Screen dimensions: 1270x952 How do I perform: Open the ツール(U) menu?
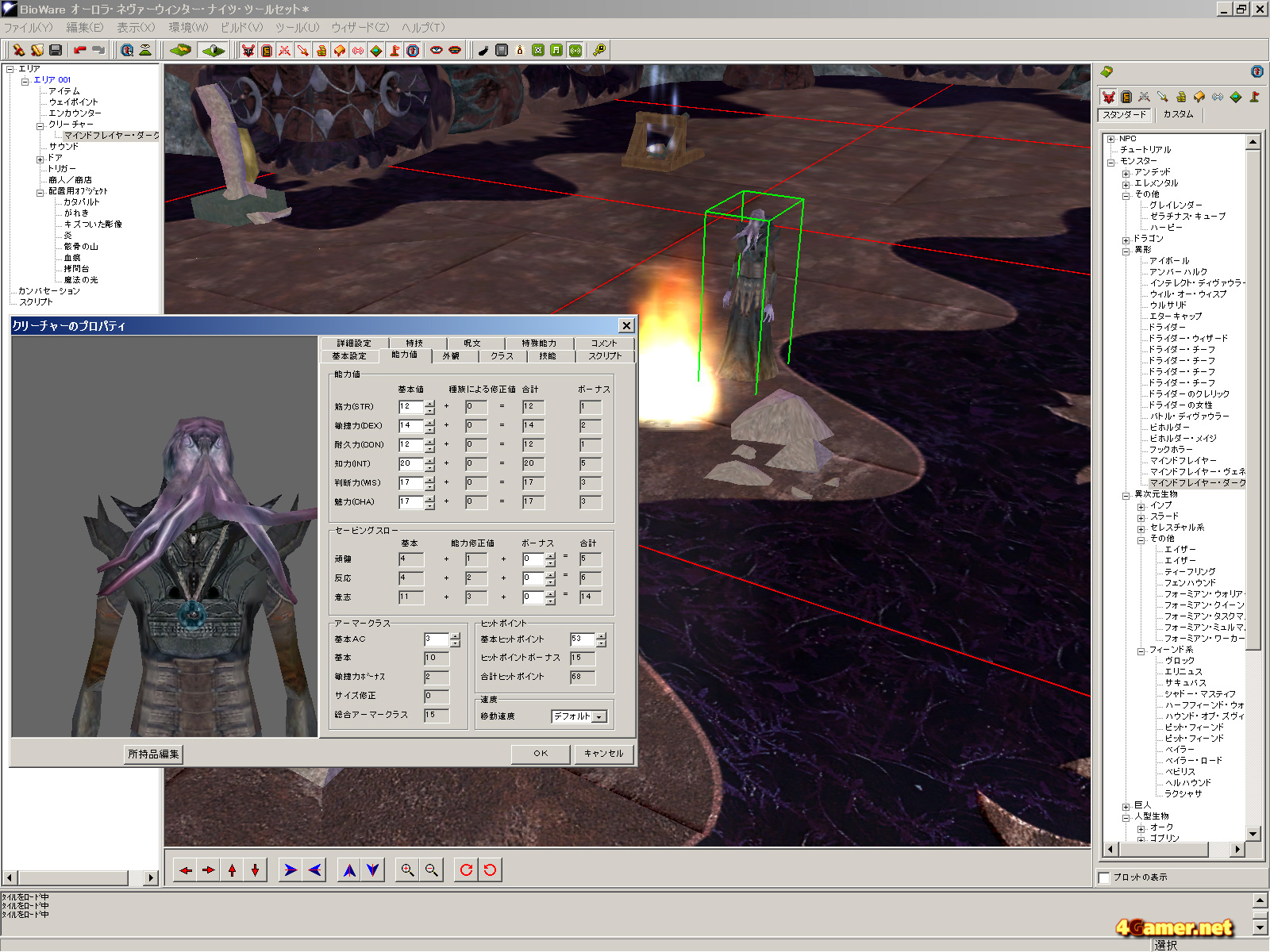pos(297,28)
